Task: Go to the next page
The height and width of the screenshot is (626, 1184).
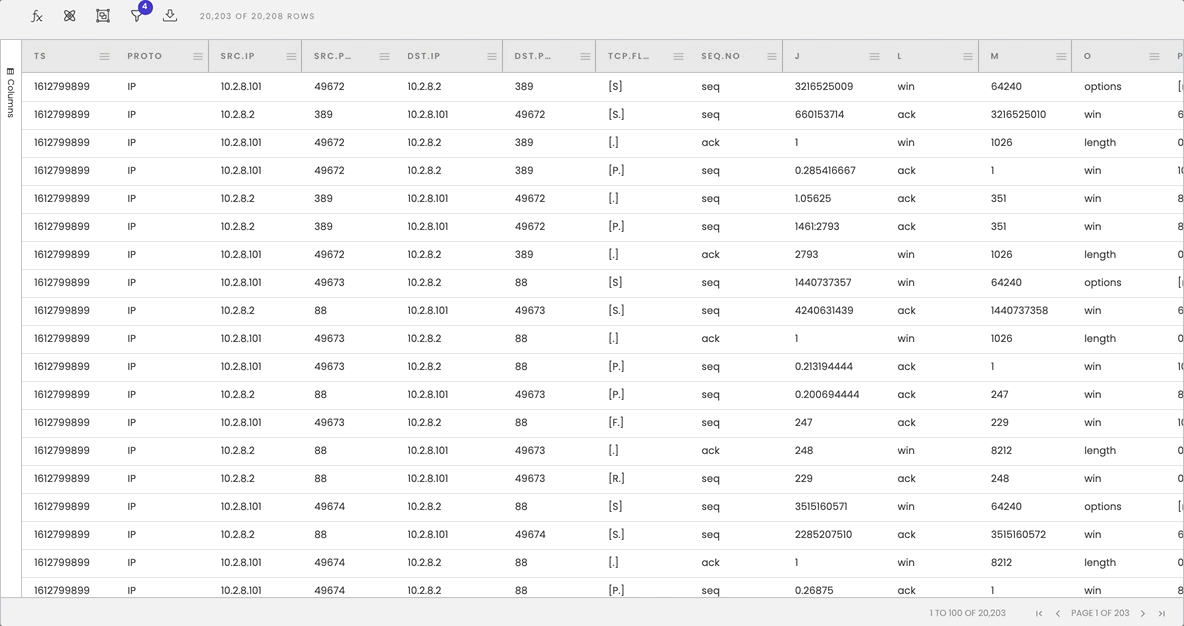Action: click(x=1142, y=613)
